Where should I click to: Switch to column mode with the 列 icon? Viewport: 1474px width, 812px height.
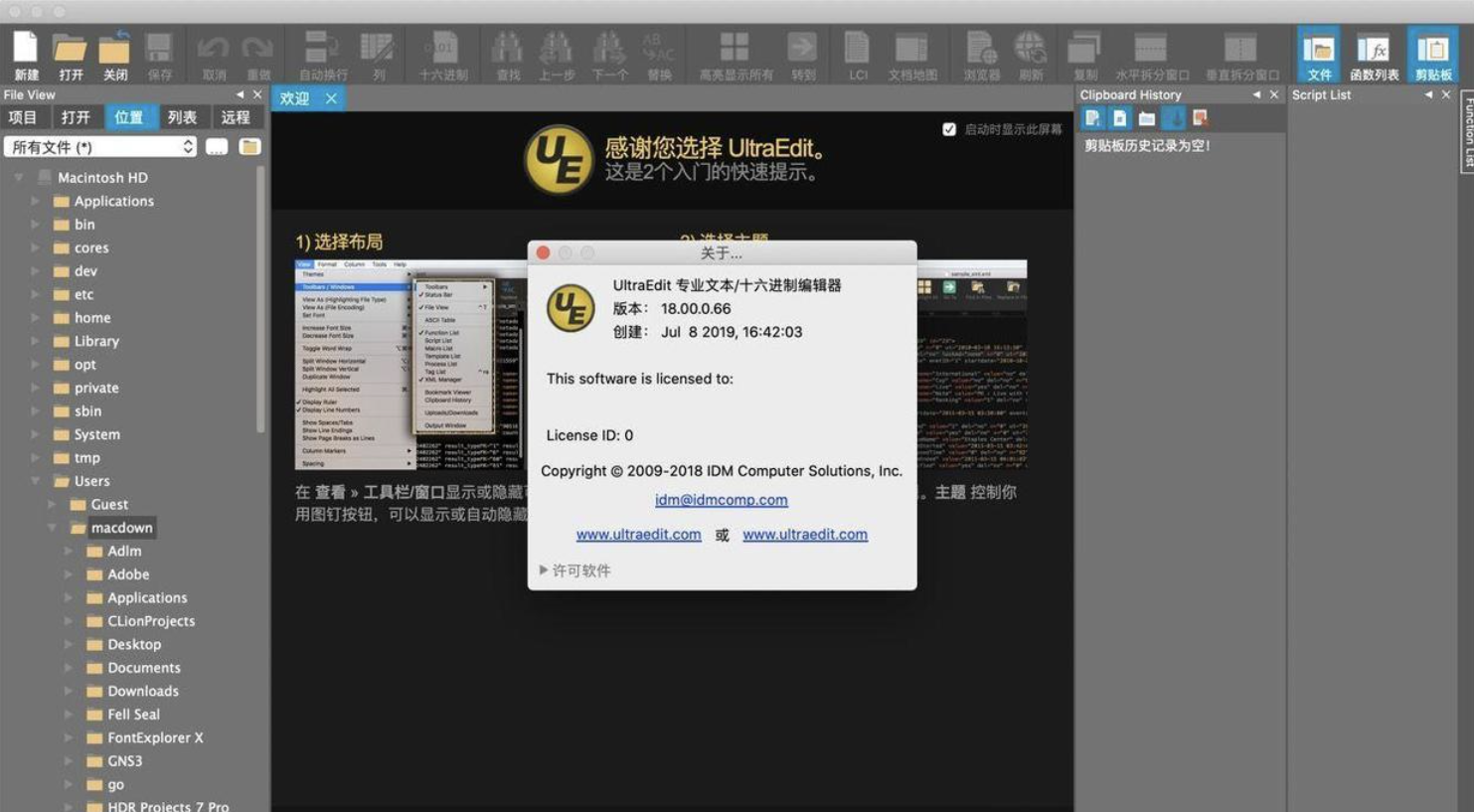(378, 48)
